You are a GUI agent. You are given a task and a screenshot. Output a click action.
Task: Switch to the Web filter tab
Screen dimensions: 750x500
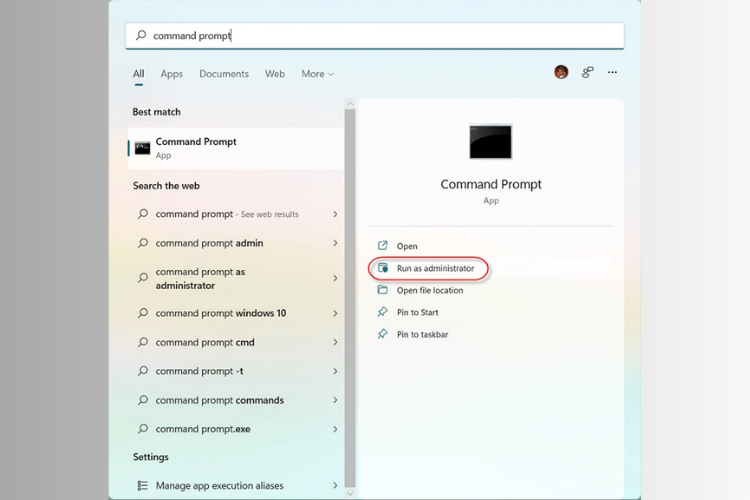(x=275, y=74)
